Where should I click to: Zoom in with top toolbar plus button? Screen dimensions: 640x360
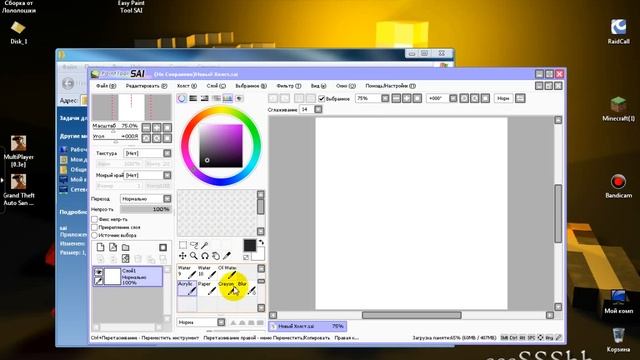pyautogui.click(x=407, y=98)
